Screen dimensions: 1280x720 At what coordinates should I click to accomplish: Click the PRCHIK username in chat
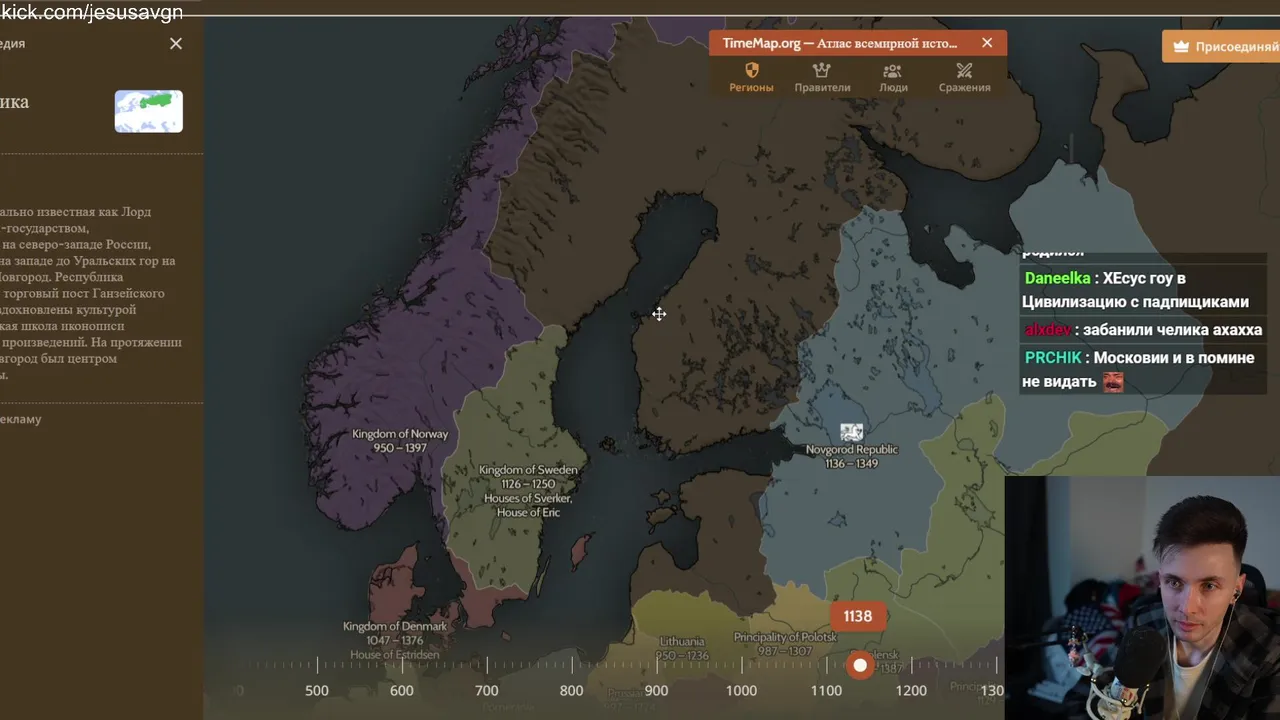[1054, 358]
